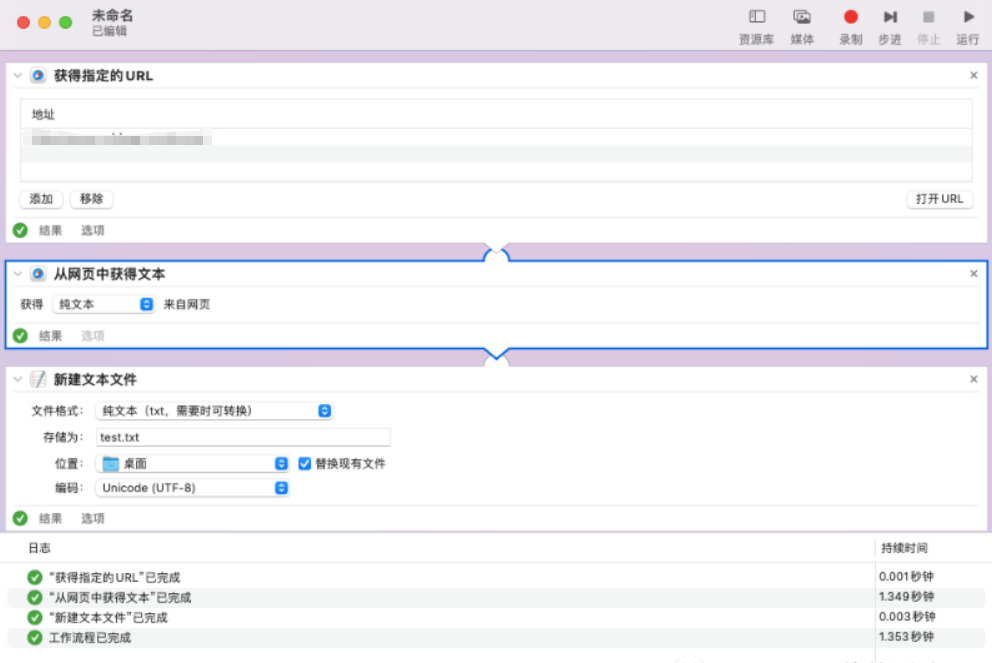The height and width of the screenshot is (663, 992).
Task: Collapse the 获得指定的URL action disclosure arrow
Action: tap(17, 75)
